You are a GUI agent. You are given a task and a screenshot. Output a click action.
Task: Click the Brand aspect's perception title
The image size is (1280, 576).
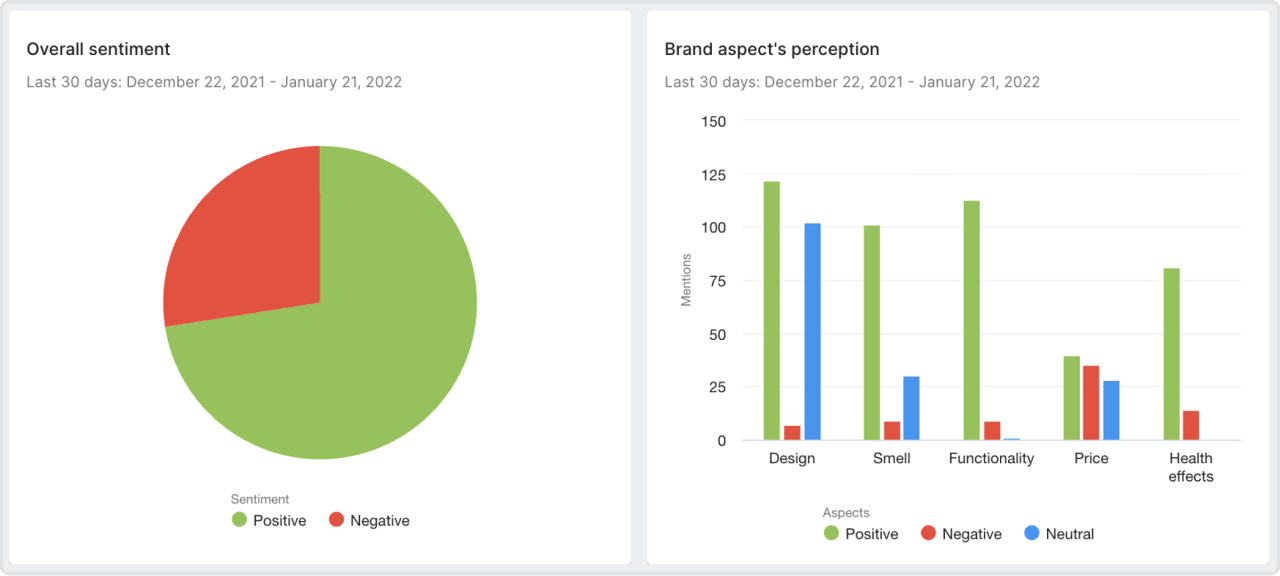pos(772,49)
